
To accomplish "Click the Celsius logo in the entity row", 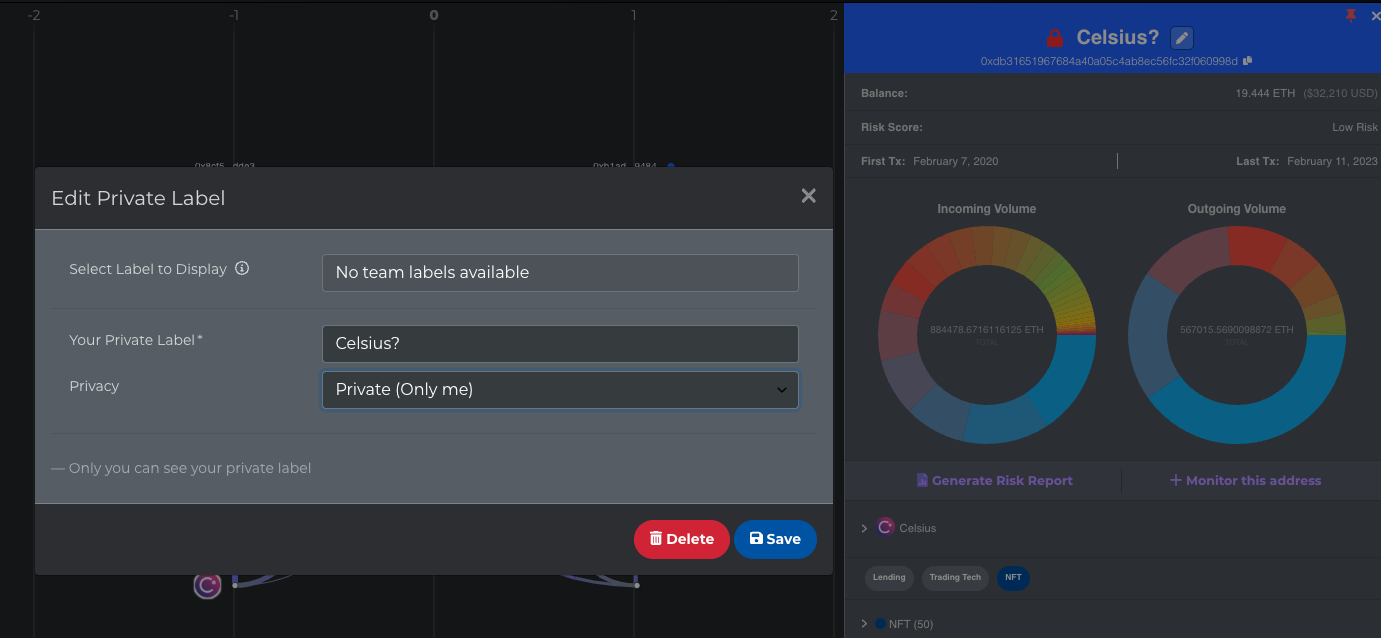I will pos(885,527).
